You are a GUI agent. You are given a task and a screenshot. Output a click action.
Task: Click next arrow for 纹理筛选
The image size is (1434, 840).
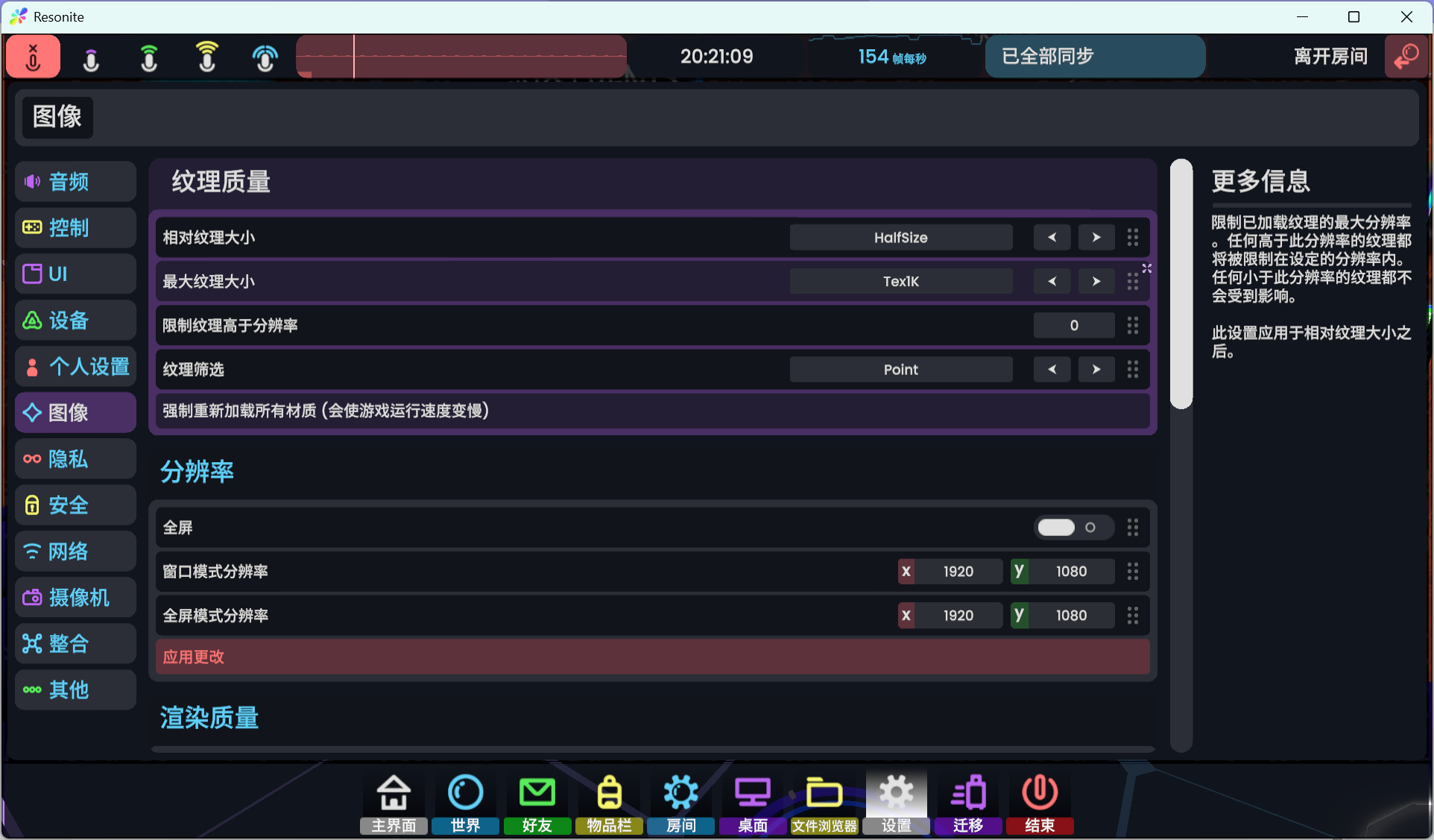pyautogui.click(x=1096, y=370)
